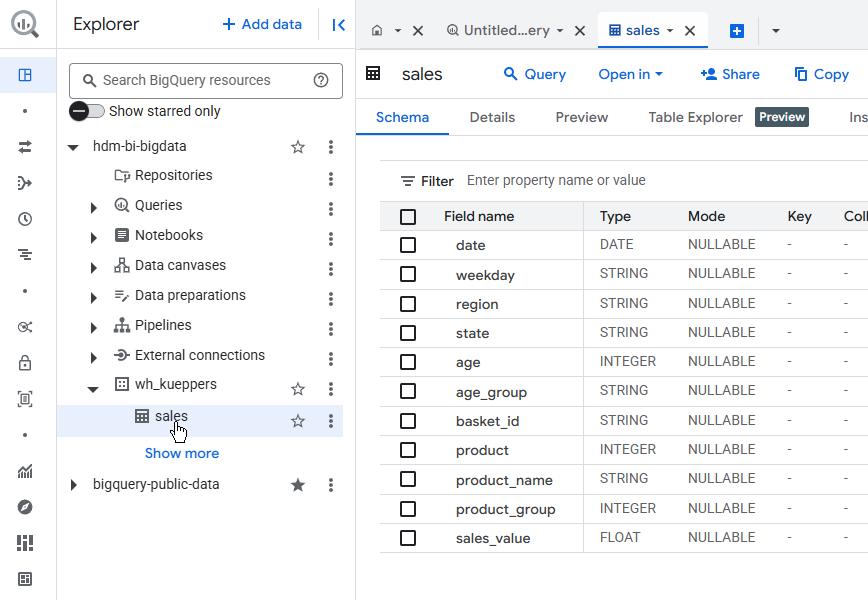Image resolution: width=868 pixels, height=600 pixels.
Task: Open actions menu for Pipelines
Action: coord(331,329)
